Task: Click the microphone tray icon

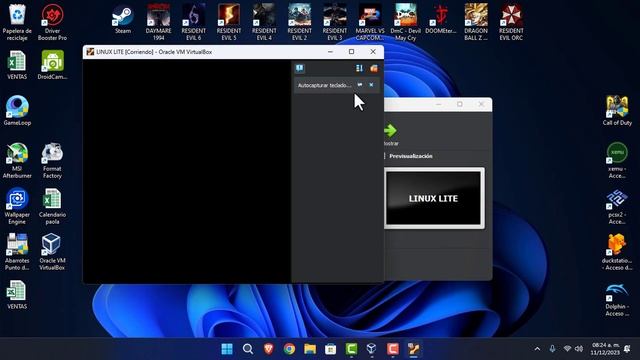Action: [552, 349]
